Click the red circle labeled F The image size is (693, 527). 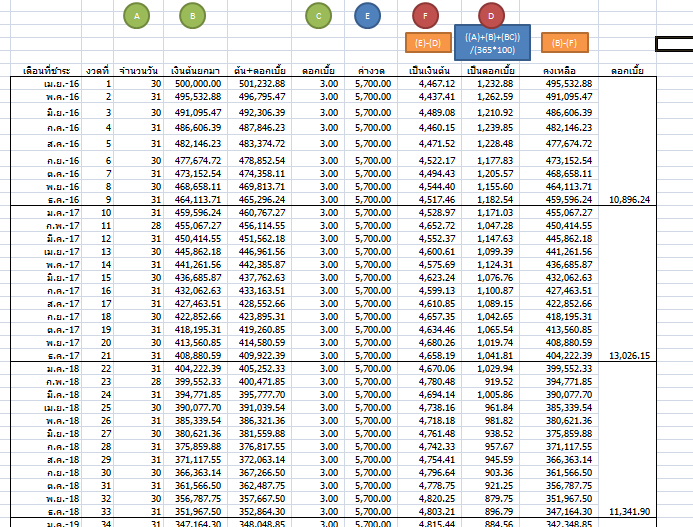click(425, 16)
